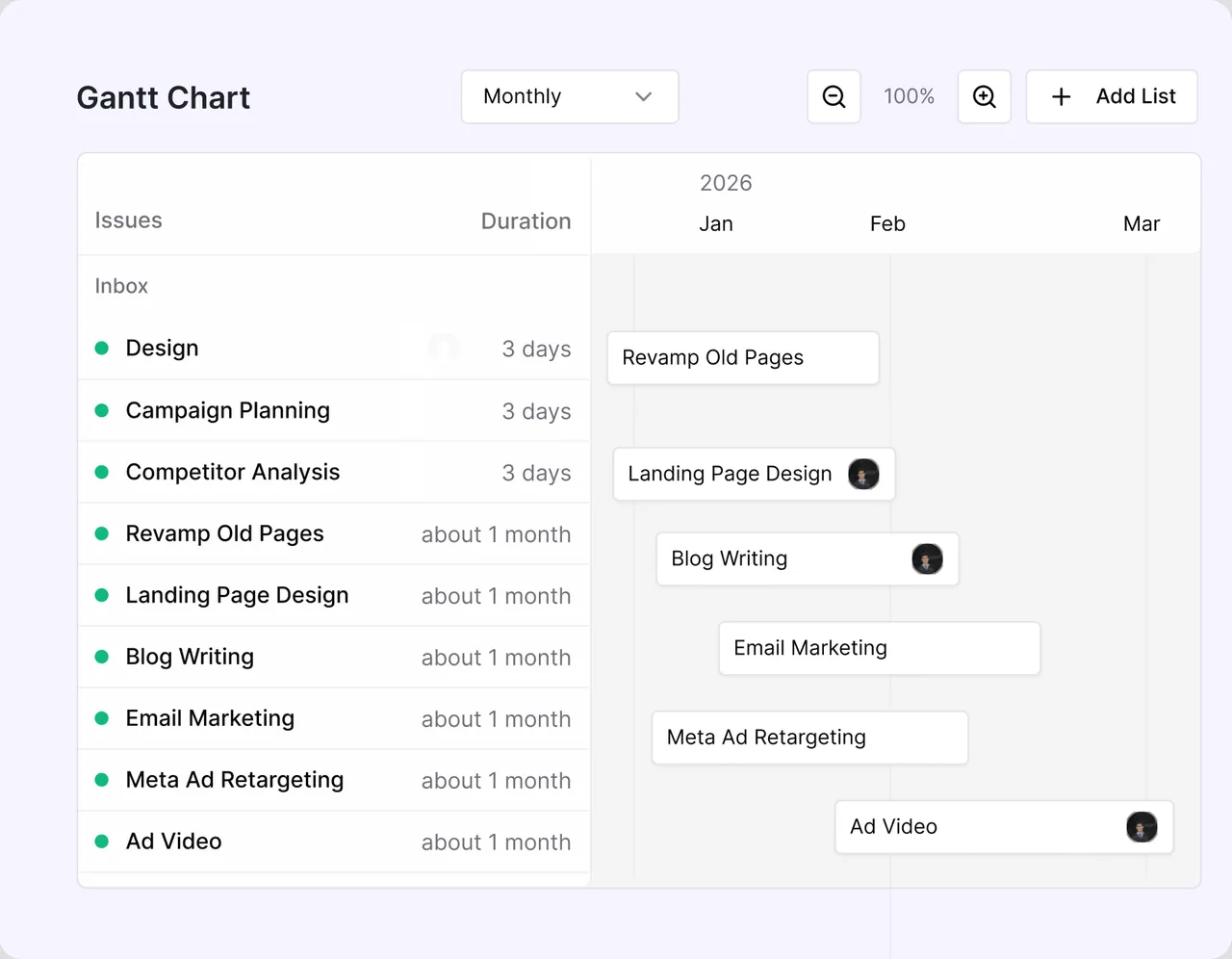Click the 100% zoom level text
Viewport: 1232px width, 959px height.
coord(910,96)
